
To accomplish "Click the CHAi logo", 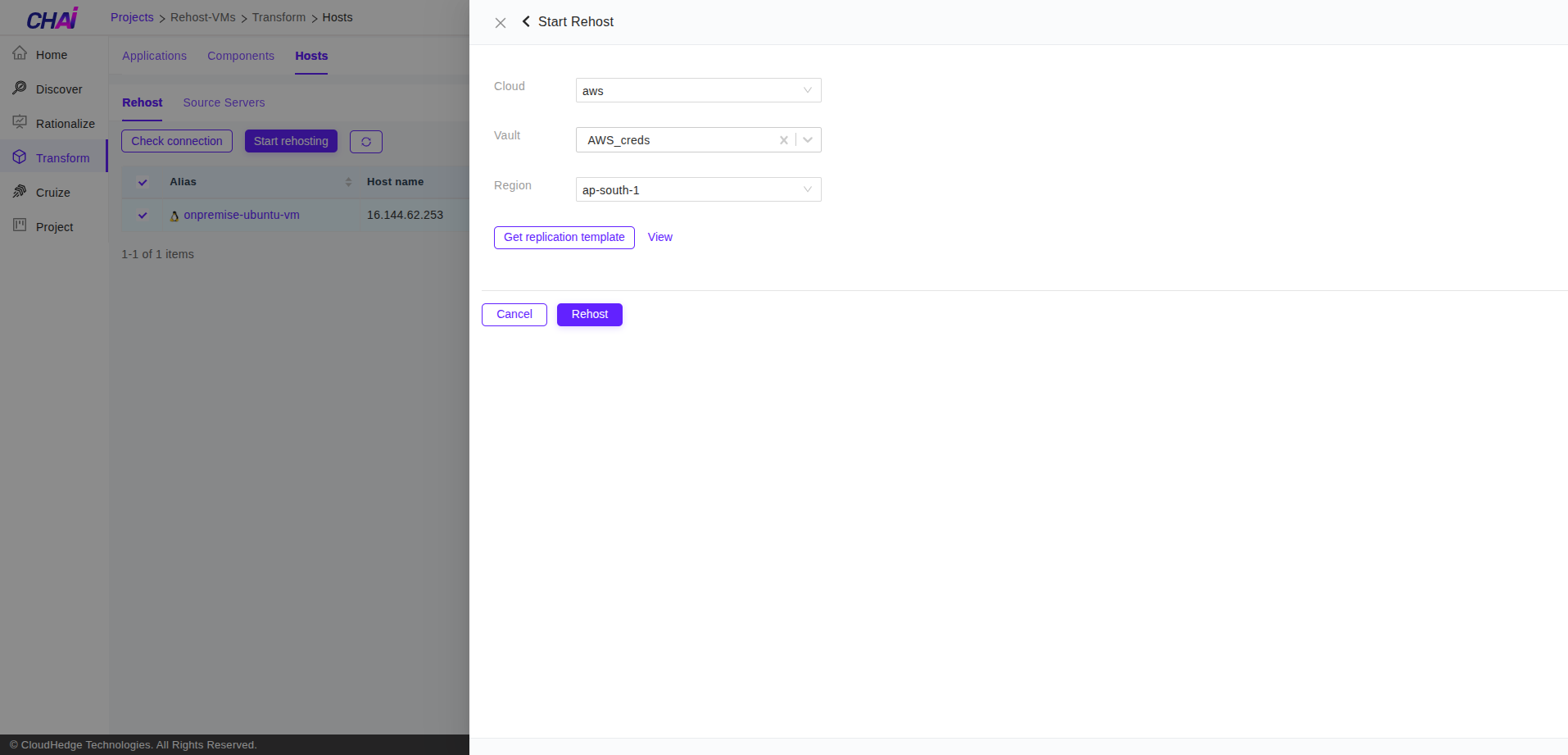I will (52, 19).
